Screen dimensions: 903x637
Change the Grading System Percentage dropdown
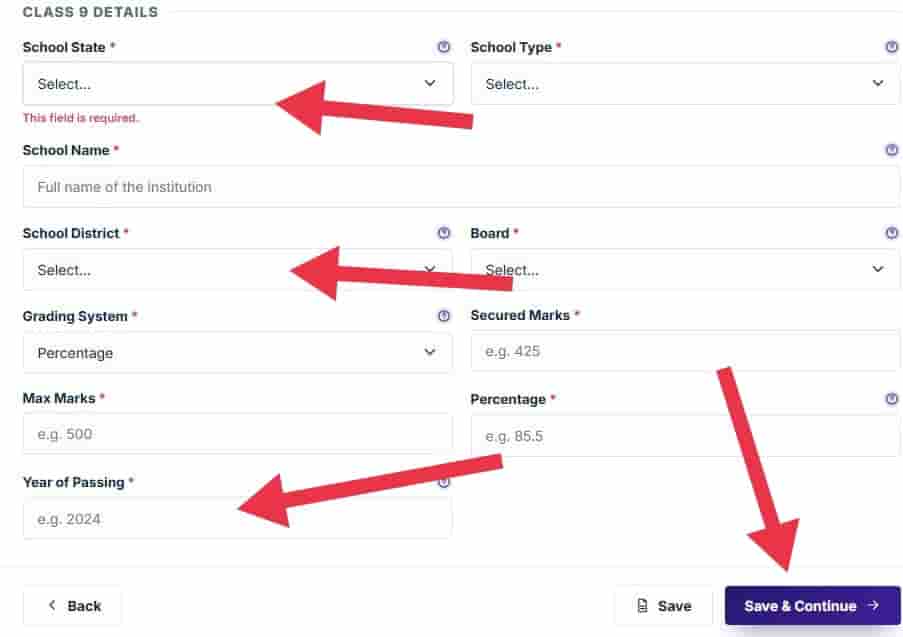point(238,352)
